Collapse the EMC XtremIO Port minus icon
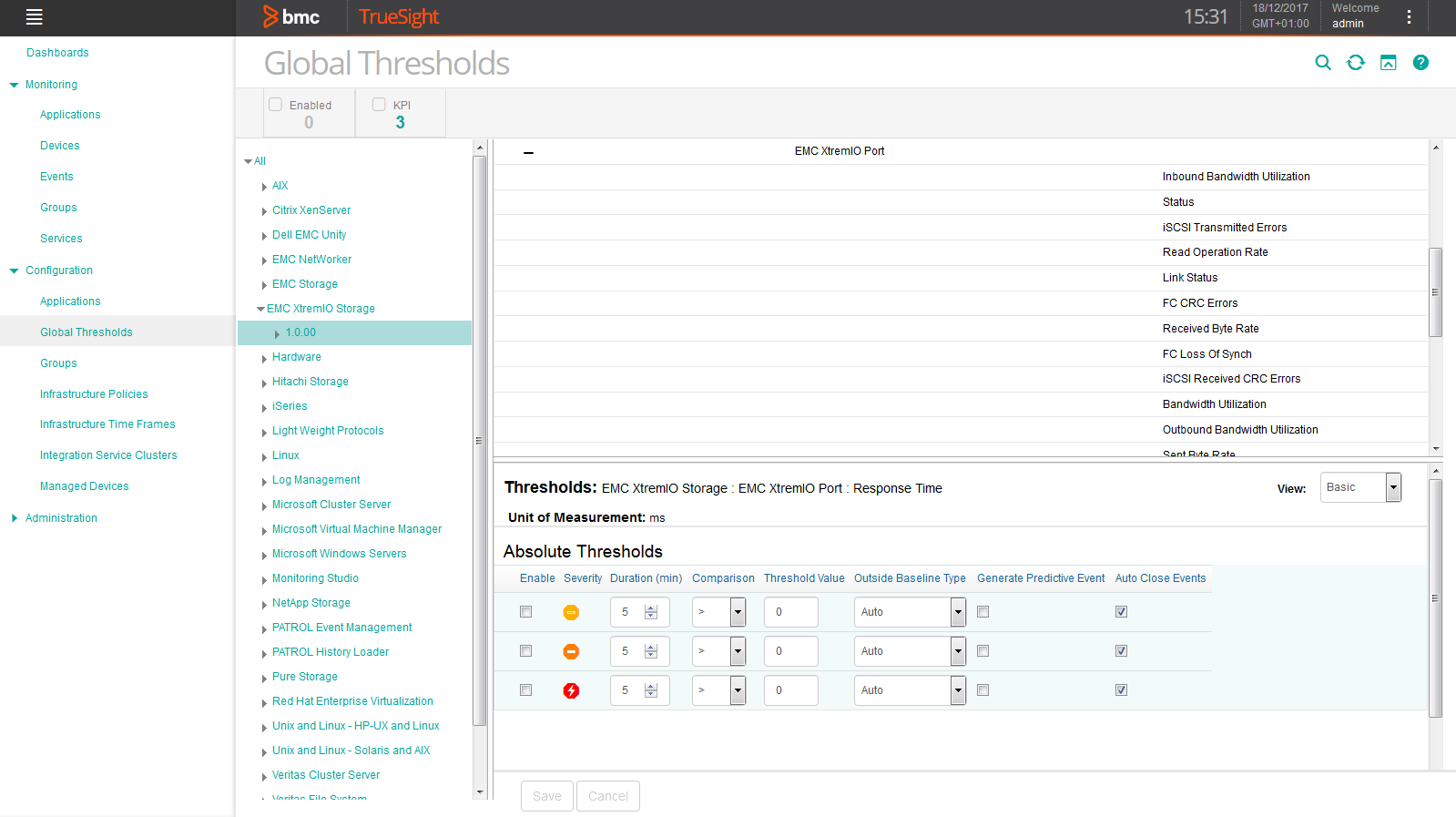 (x=528, y=152)
